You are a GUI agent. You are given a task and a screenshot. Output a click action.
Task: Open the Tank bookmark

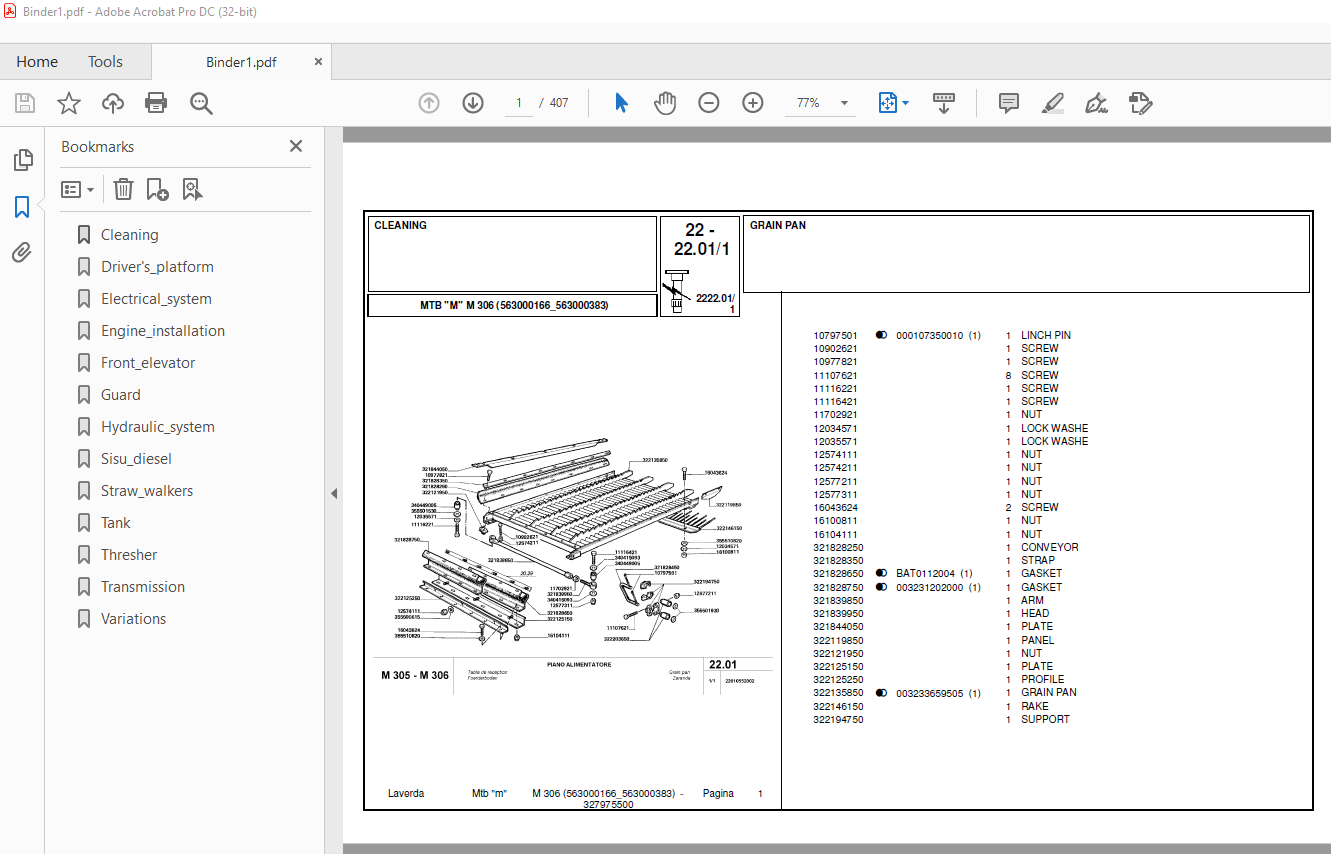tap(116, 523)
